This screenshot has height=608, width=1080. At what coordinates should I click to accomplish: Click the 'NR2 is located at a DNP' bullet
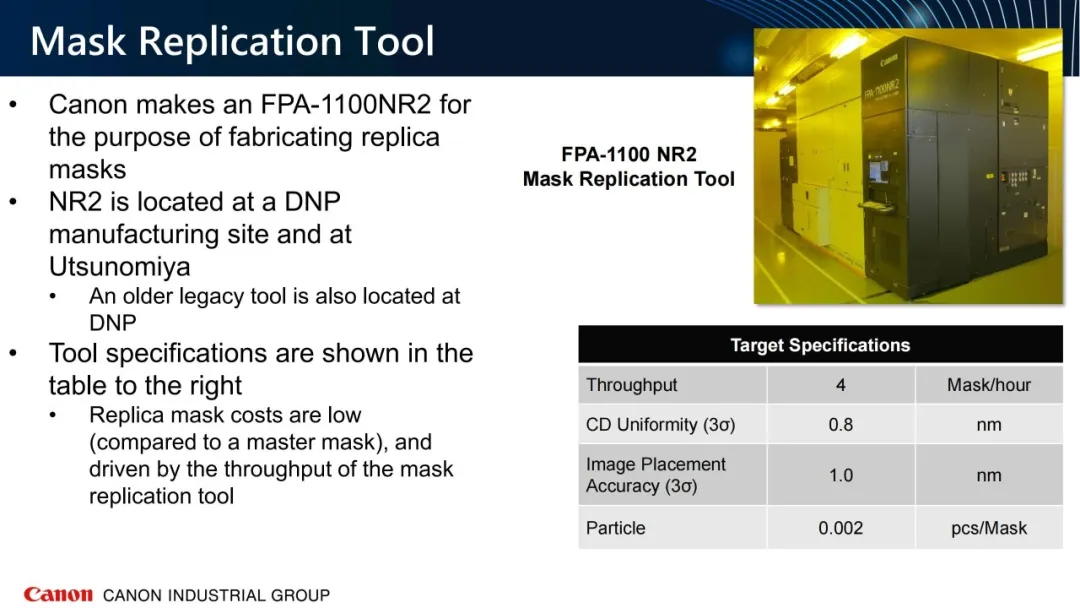[x=200, y=233]
